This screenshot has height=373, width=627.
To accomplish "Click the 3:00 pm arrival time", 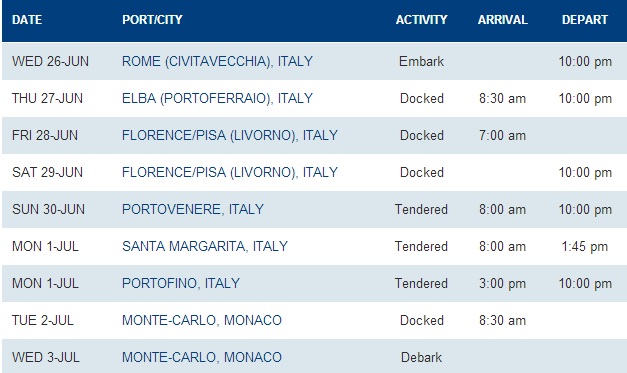I will pyautogui.click(x=503, y=283).
